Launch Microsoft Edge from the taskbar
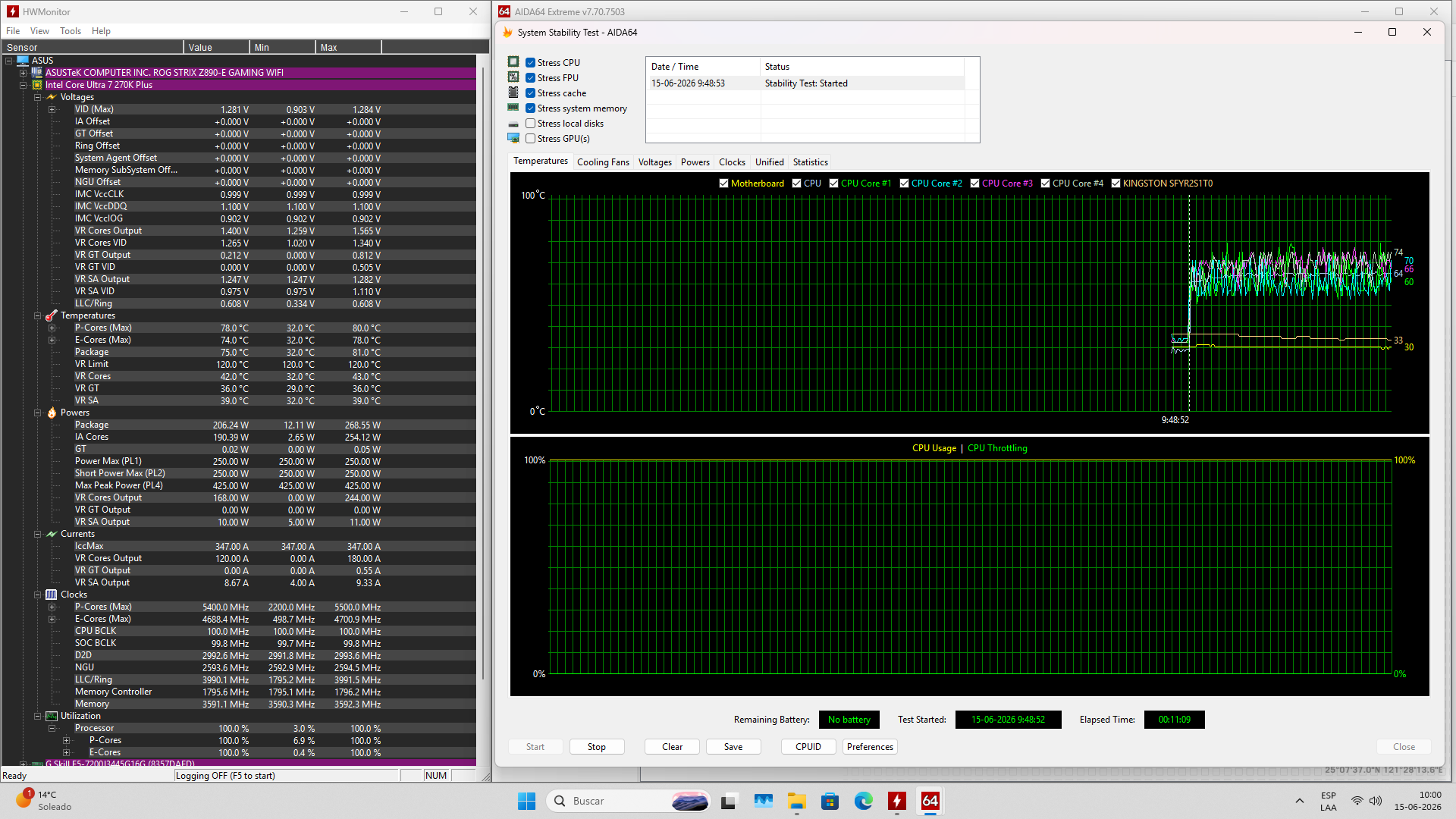The width and height of the screenshot is (1456, 819). 864,801
